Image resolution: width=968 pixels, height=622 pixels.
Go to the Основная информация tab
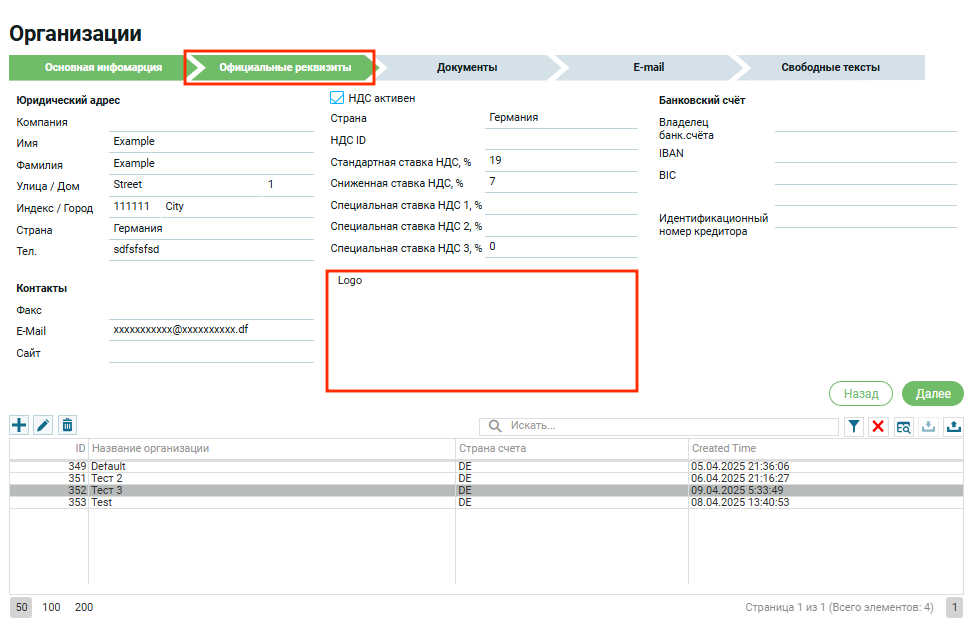tap(96, 68)
